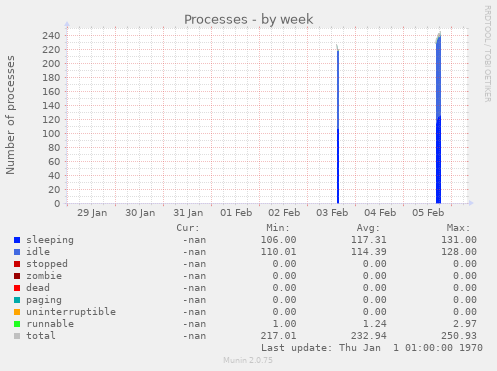Click the 'Min:' column header
The image size is (497, 371).
278,228
